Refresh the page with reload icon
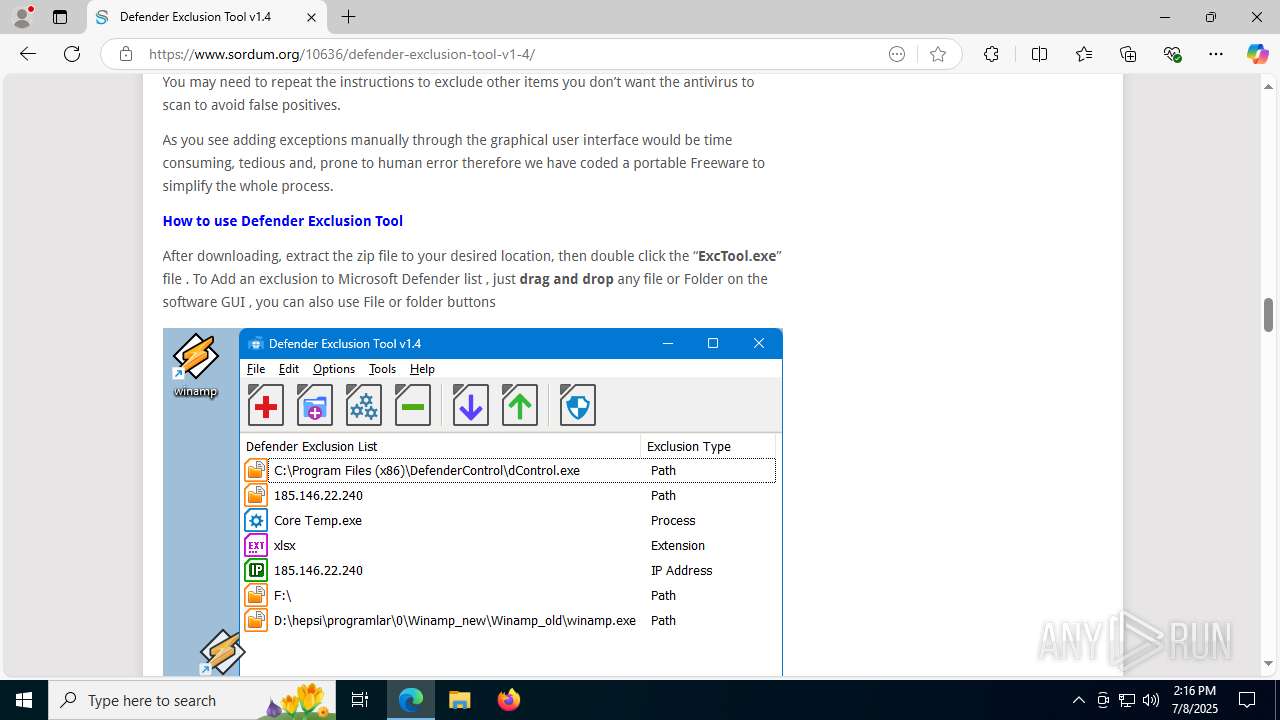This screenshot has width=1280, height=720. 72,54
